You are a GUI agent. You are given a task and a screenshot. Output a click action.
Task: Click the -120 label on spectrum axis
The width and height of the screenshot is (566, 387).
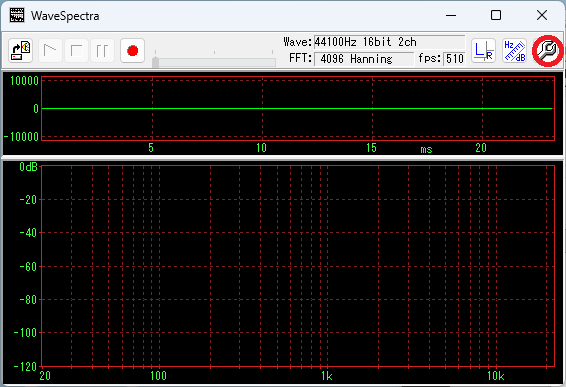[25, 367]
